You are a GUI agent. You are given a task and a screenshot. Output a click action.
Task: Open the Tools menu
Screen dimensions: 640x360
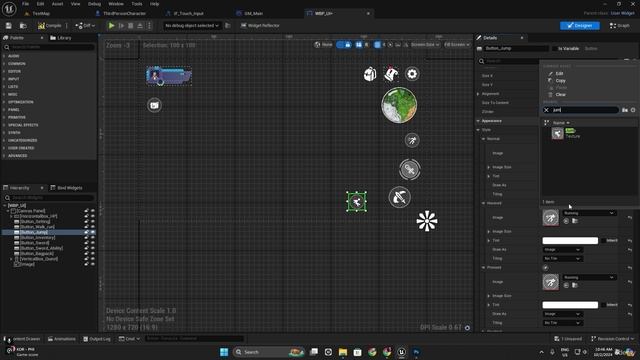point(137,4)
